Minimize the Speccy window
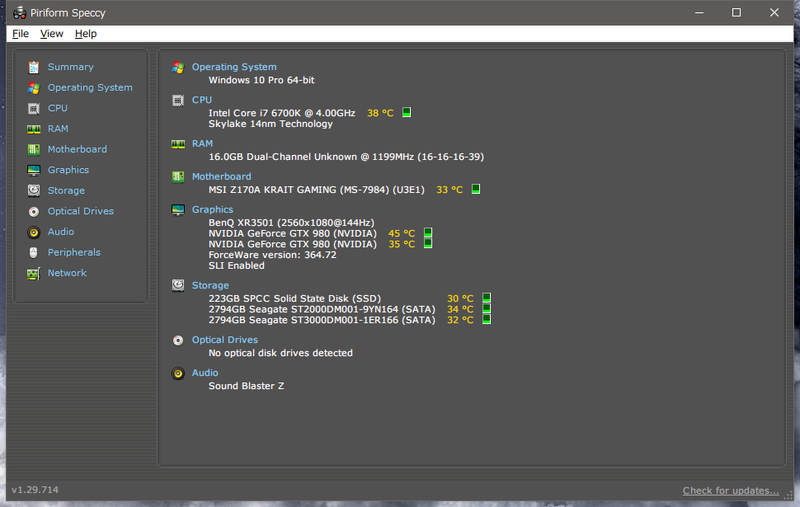This screenshot has height=507, width=800. pos(699,13)
